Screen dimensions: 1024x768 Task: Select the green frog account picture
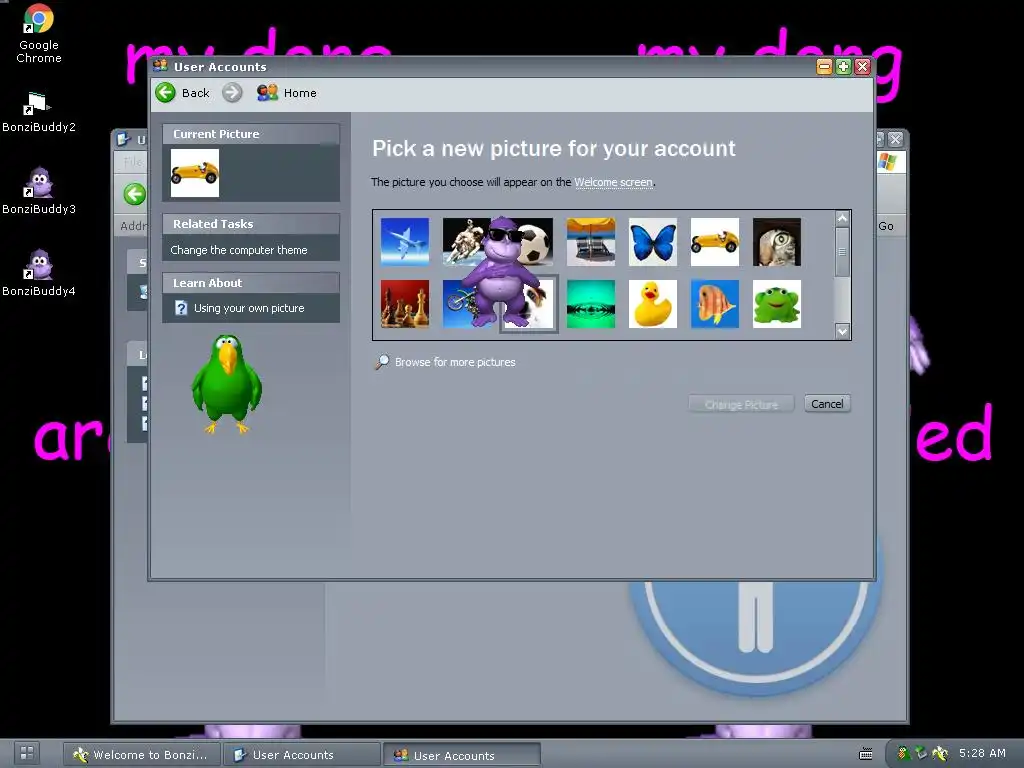click(x=776, y=304)
